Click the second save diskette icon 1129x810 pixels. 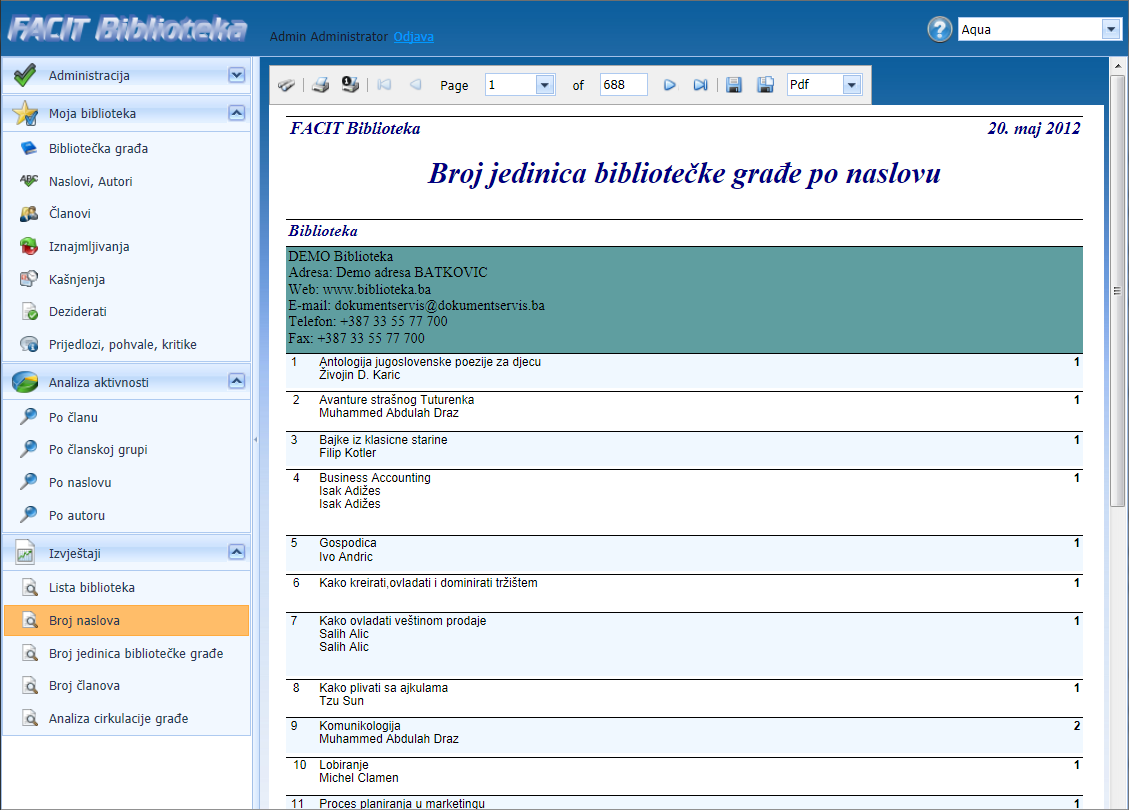765,85
